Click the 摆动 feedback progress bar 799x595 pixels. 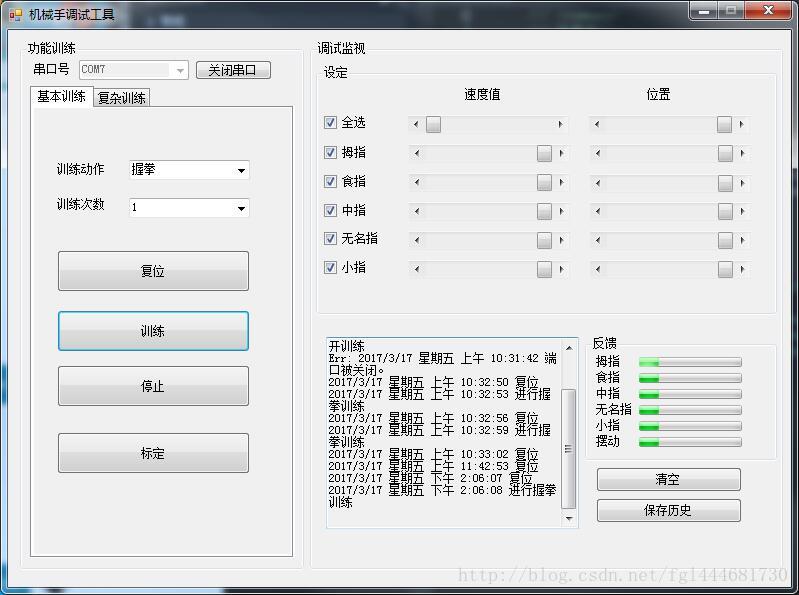click(x=690, y=442)
